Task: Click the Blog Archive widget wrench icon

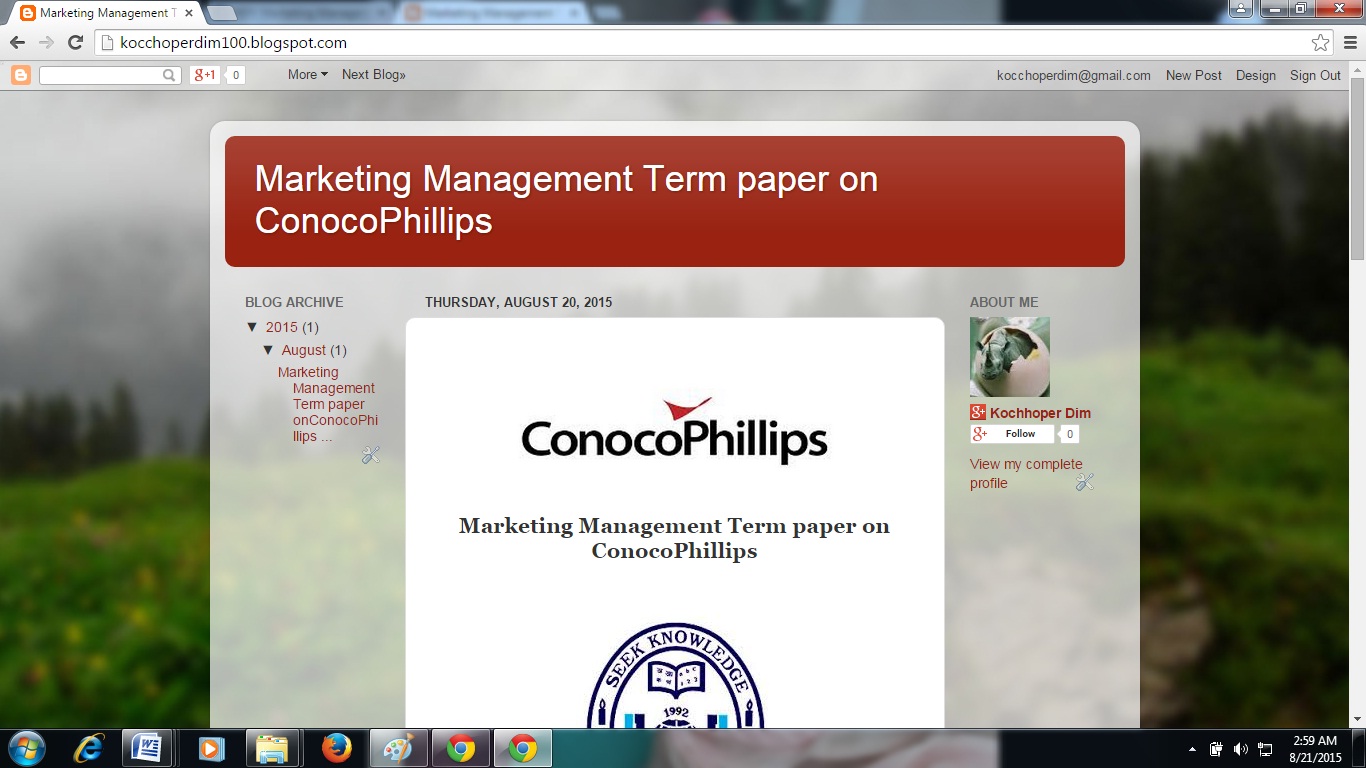Action: (371, 455)
